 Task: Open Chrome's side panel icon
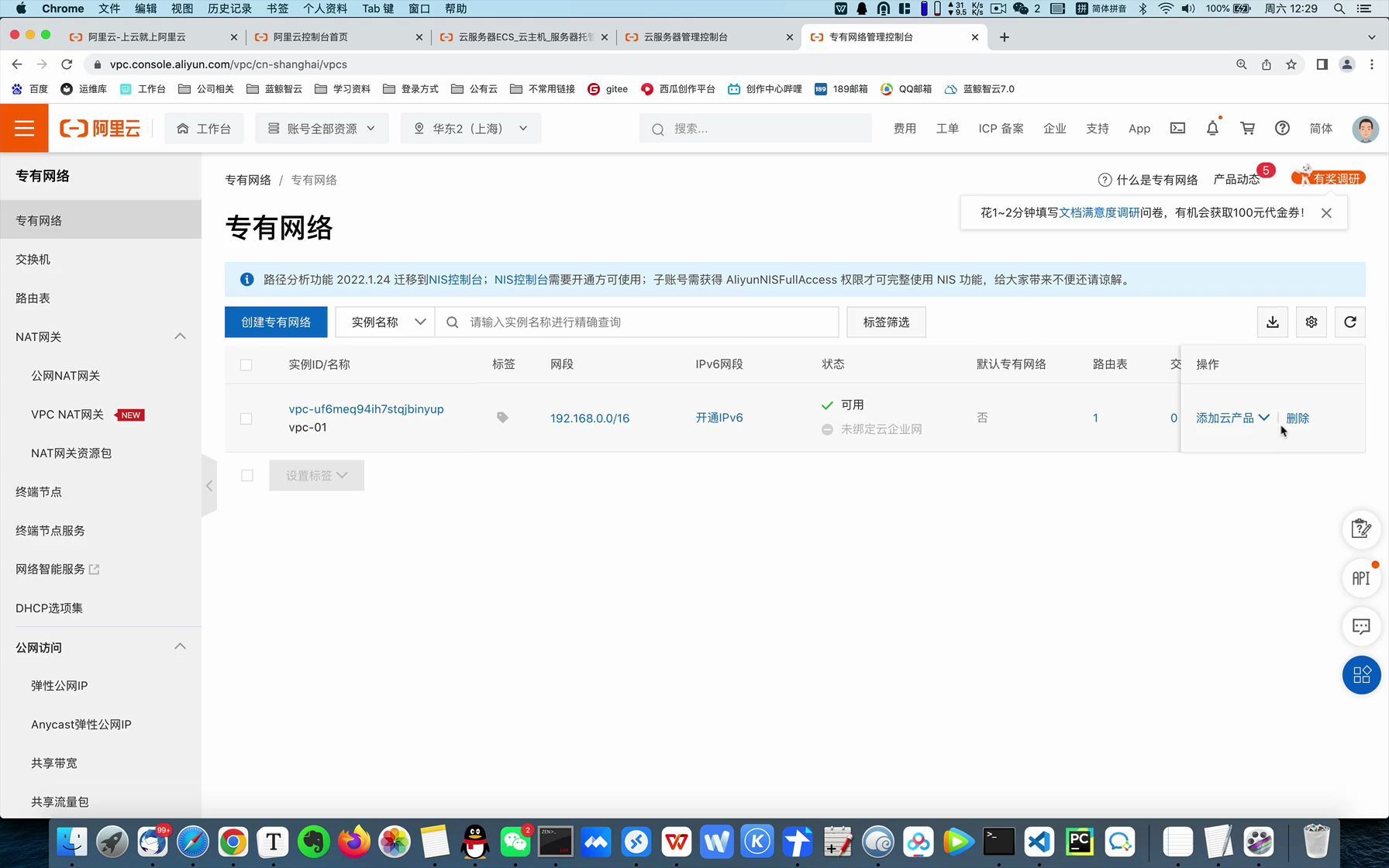tap(1322, 64)
